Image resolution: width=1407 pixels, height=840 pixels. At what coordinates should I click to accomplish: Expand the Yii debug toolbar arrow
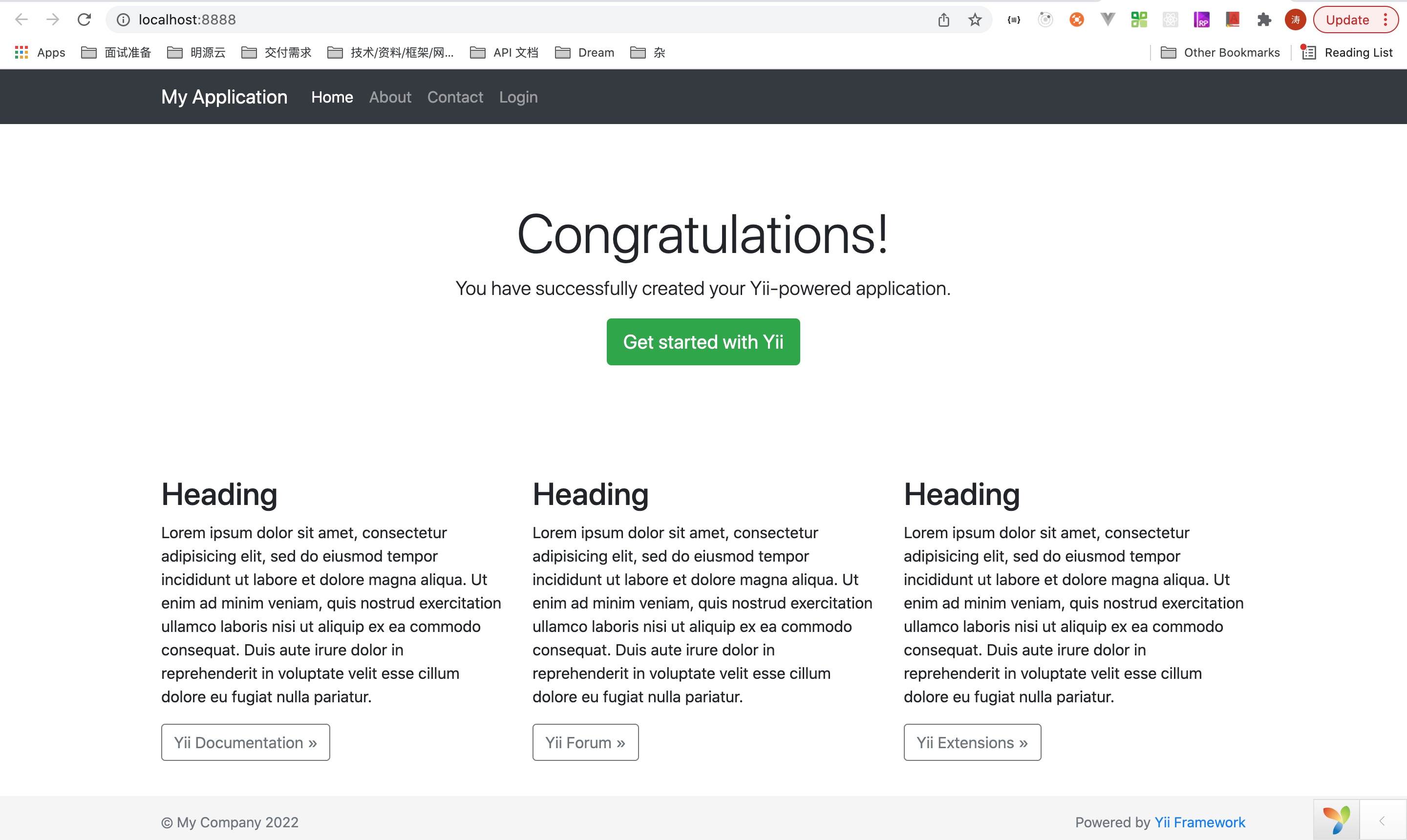point(1382,820)
